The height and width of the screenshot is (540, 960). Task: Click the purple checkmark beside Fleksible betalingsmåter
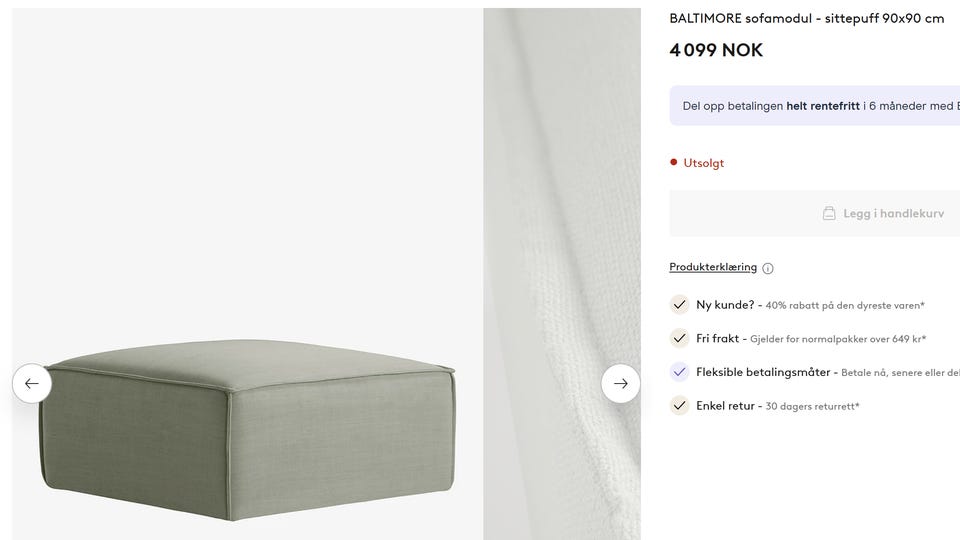tap(680, 372)
